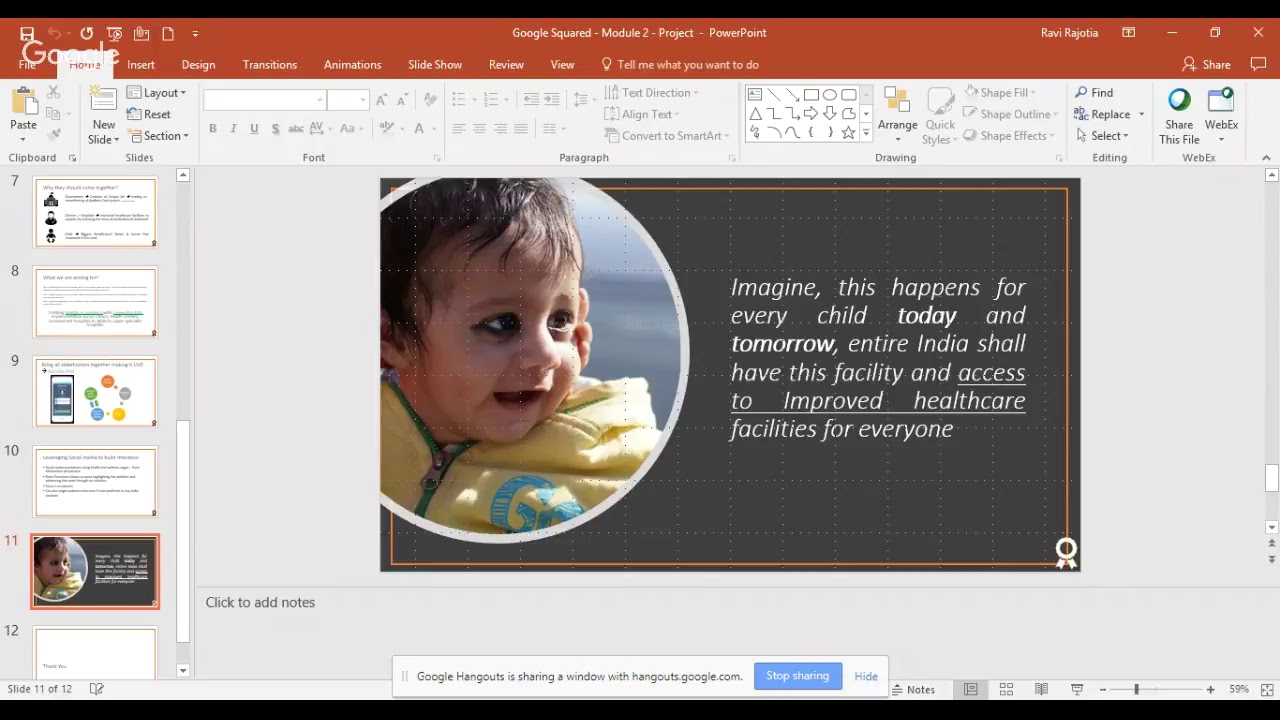Open the Layout dropdown
The image size is (1280, 720).
tap(157, 93)
